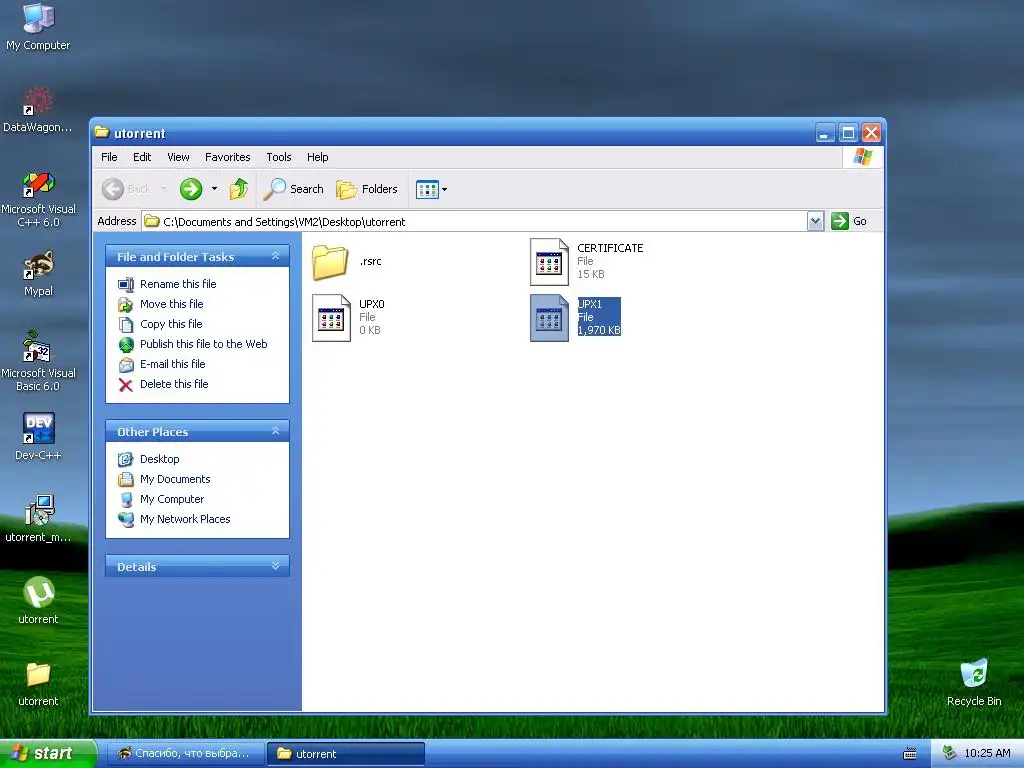Collapse the File and Folder Tasks panel
This screenshot has width=1024, height=768.
pyautogui.click(x=276, y=256)
